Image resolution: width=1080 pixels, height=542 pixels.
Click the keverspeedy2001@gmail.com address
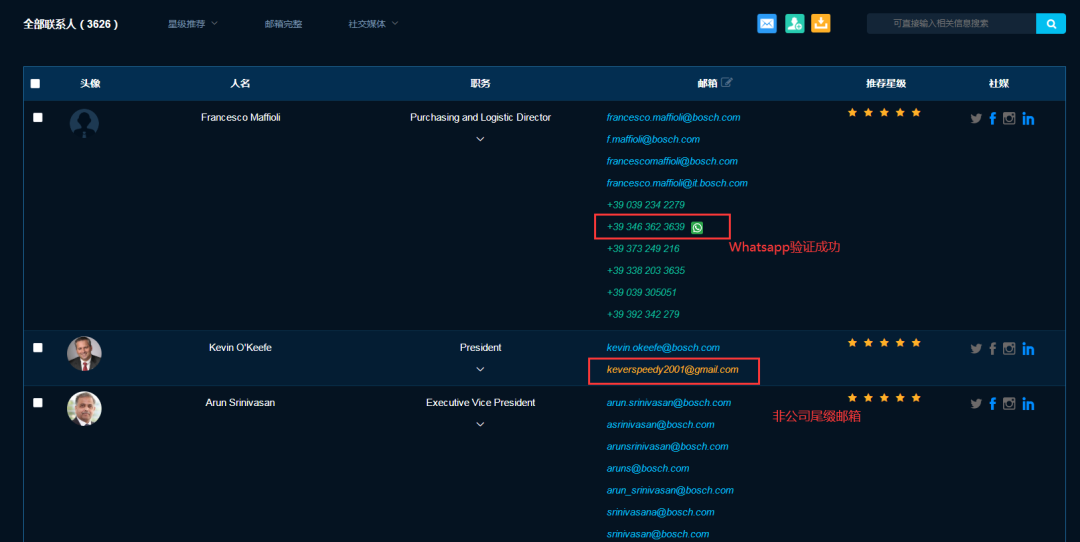(x=672, y=369)
